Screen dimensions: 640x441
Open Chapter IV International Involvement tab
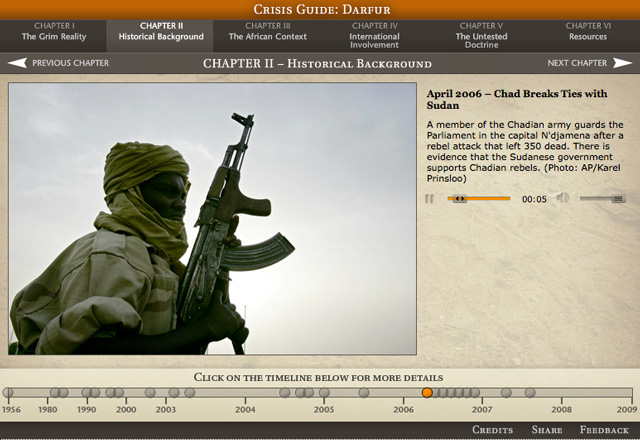point(374,35)
